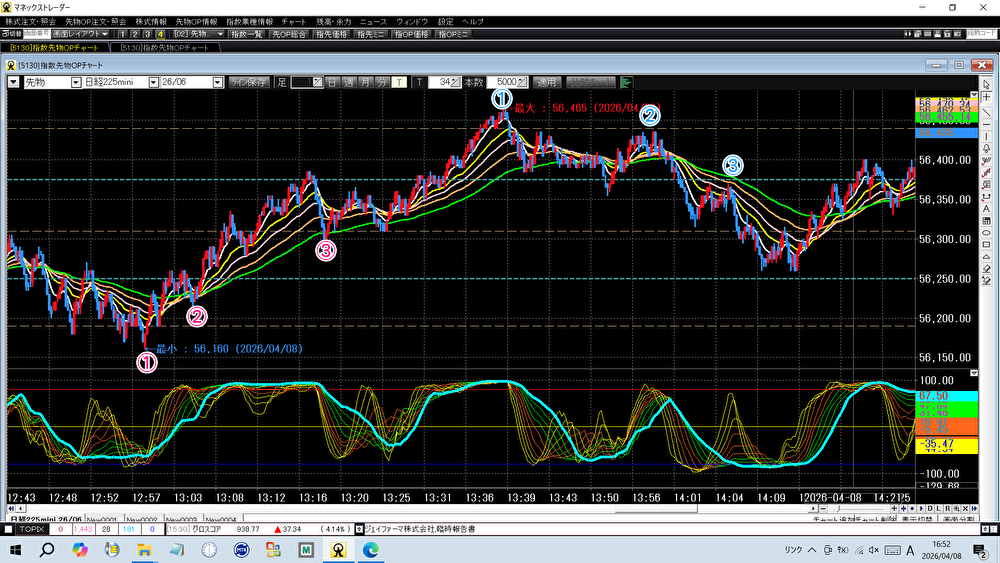Click the 本数 bar count field

(508, 82)
